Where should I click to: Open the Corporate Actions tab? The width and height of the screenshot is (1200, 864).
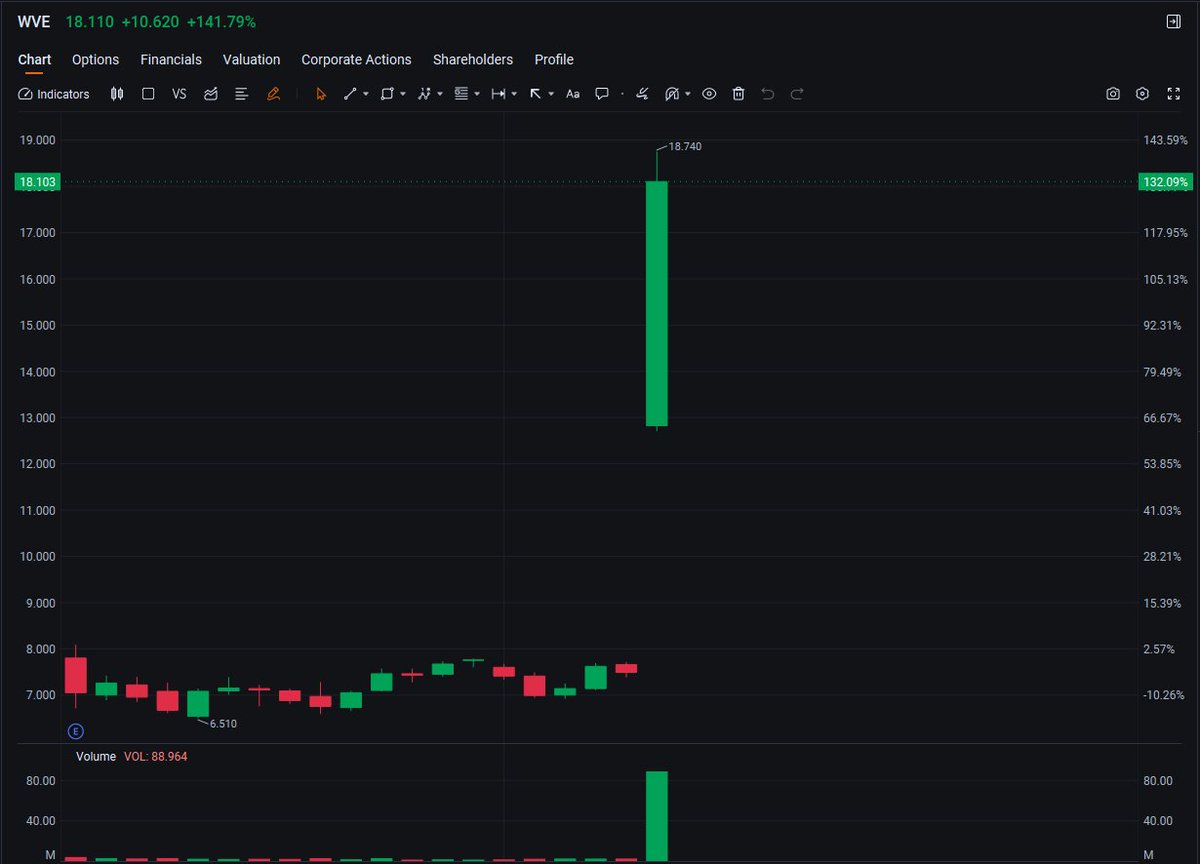[357, 59]
